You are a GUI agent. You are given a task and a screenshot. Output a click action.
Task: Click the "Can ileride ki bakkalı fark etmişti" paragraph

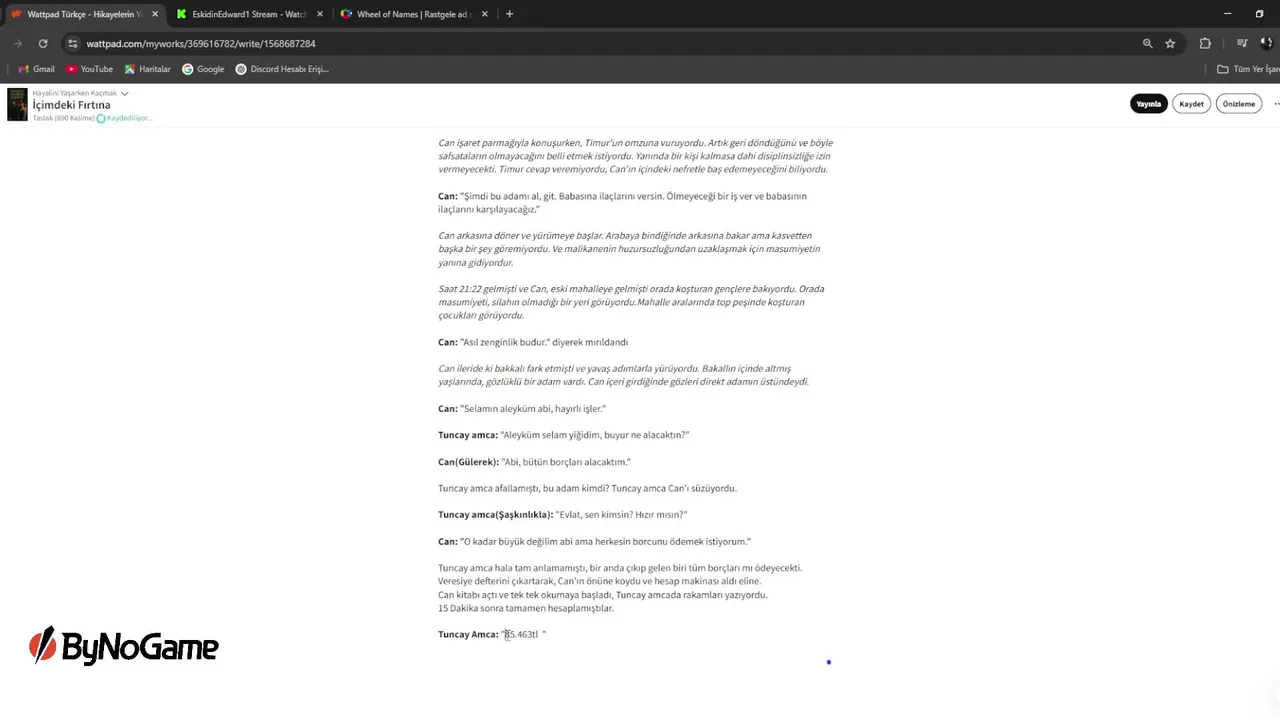pyautogui.click(x=623, y=375)
